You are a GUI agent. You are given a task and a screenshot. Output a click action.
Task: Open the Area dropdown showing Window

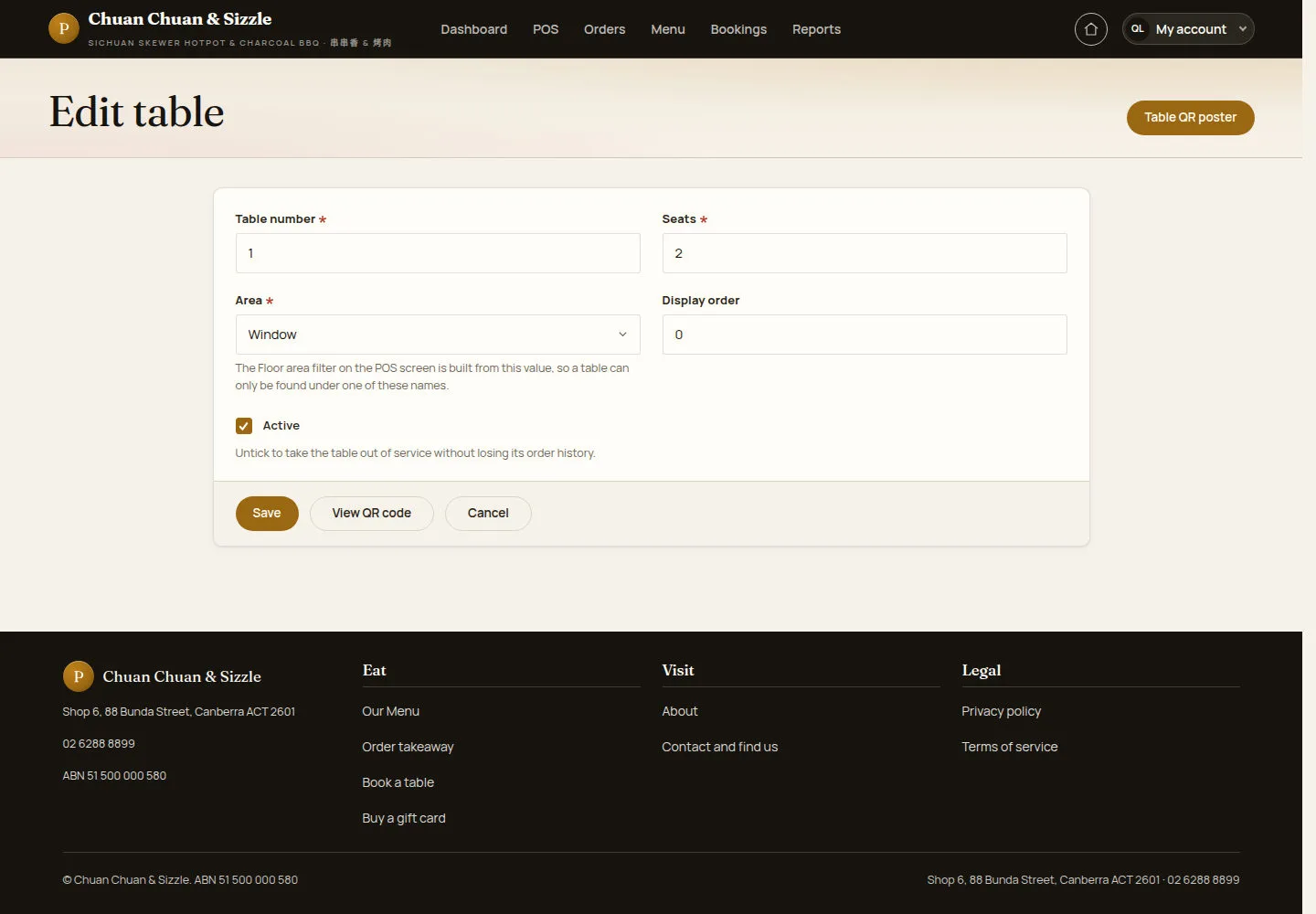(x=438, y=335)
